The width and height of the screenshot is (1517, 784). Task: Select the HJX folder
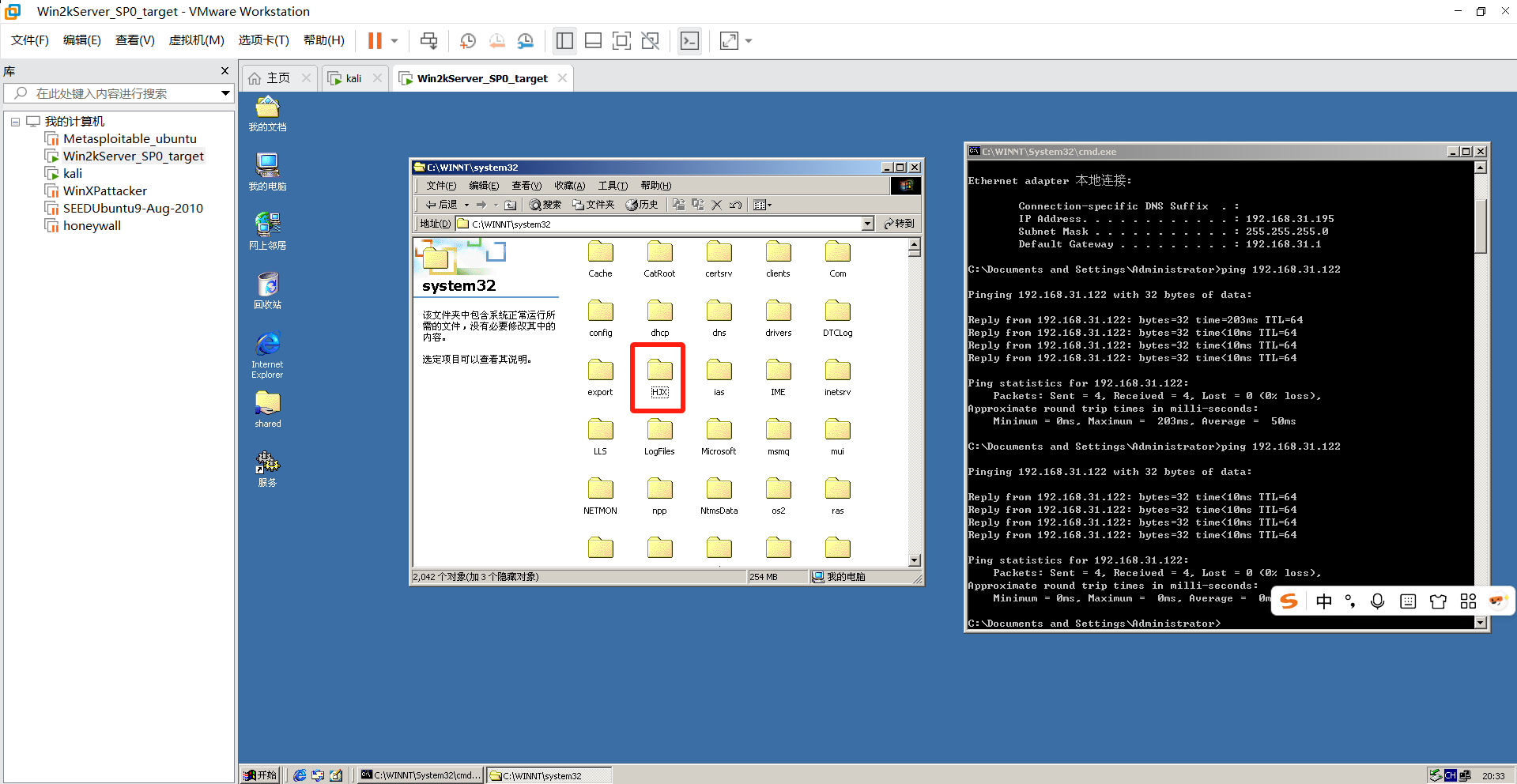point(659,379)
